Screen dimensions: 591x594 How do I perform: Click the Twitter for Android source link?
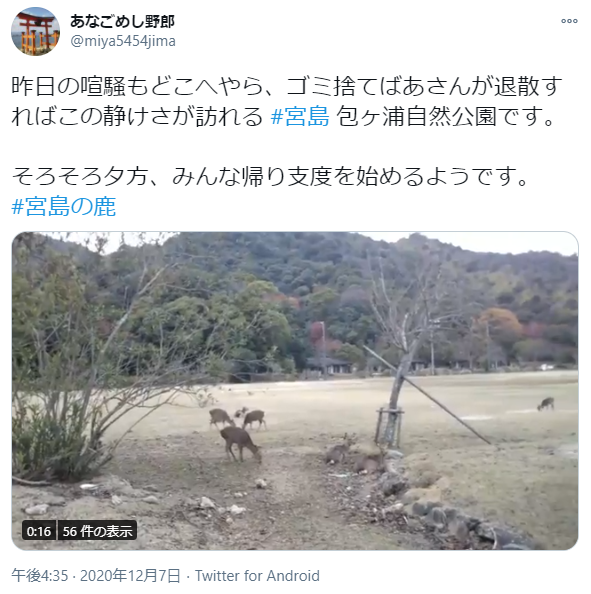tap(257, 575)
